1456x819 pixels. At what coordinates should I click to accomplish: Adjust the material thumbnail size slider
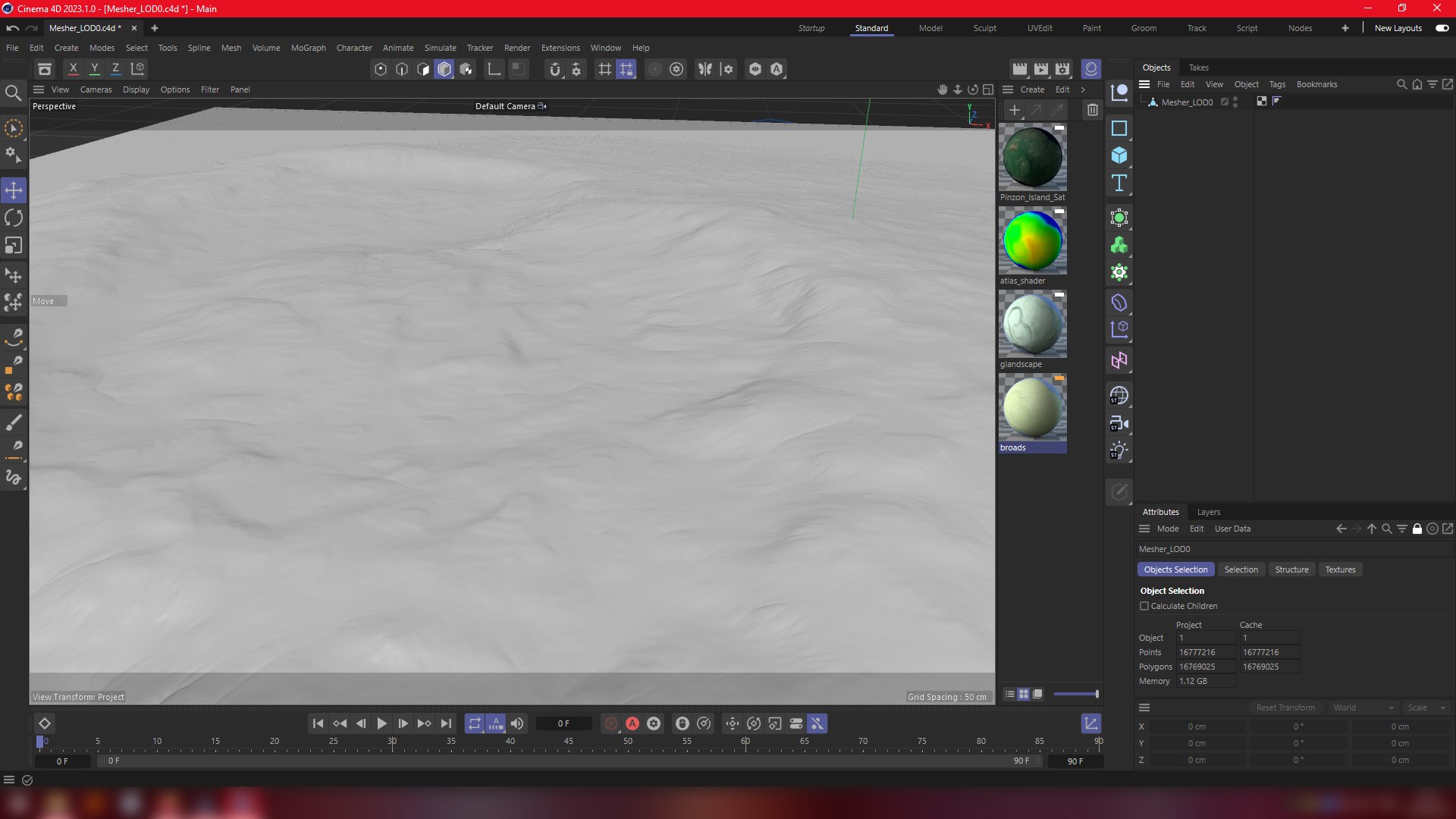pyautogui.click(x=1075, y=694)
